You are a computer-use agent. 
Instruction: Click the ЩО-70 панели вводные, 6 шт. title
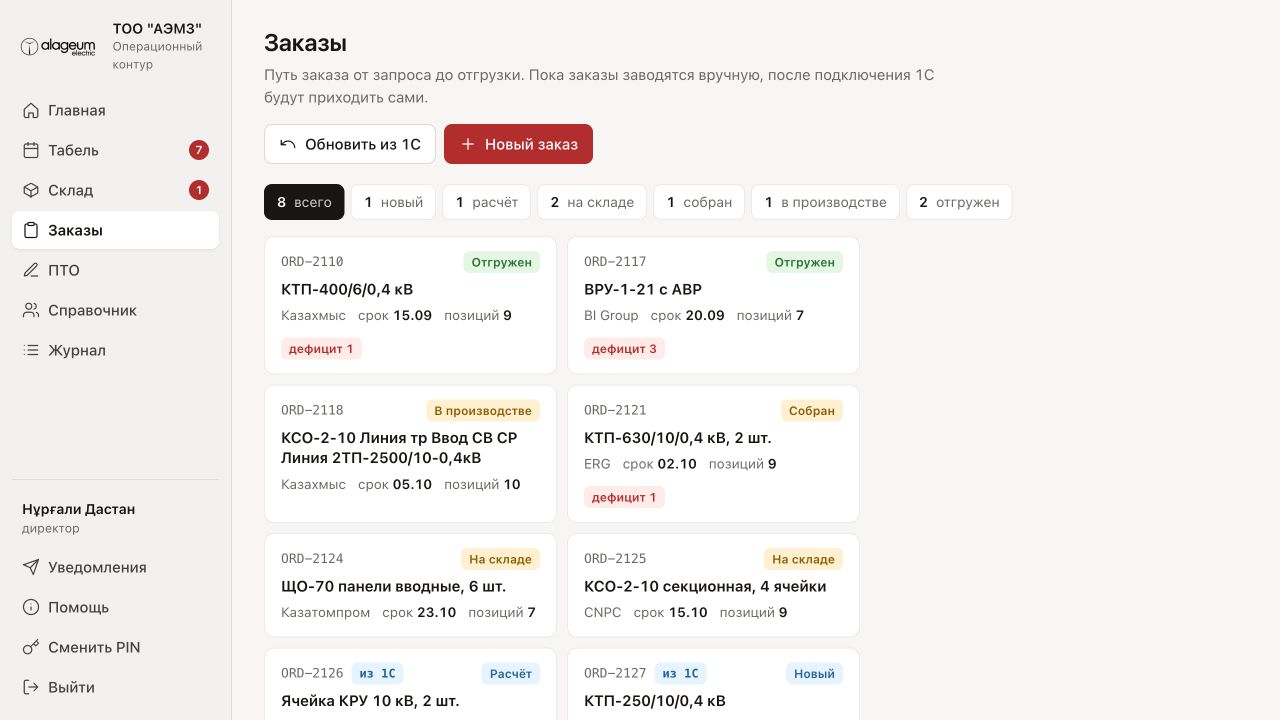(x=394, y=586)
